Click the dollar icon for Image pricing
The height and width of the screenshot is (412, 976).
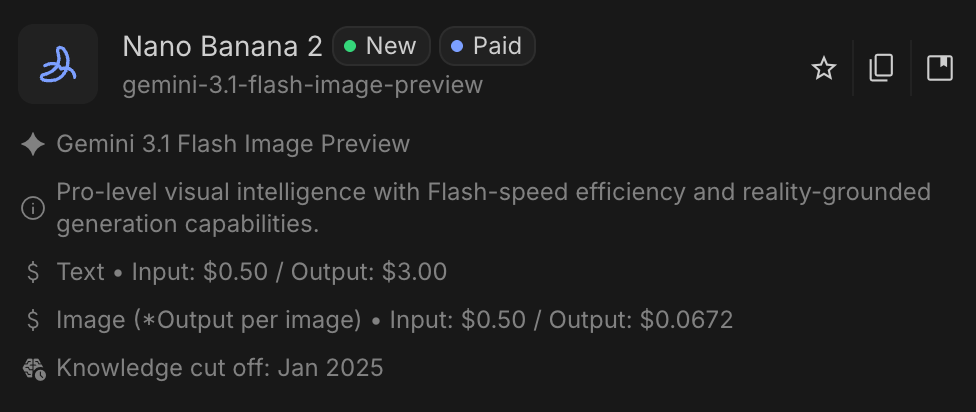click(33, 320)
